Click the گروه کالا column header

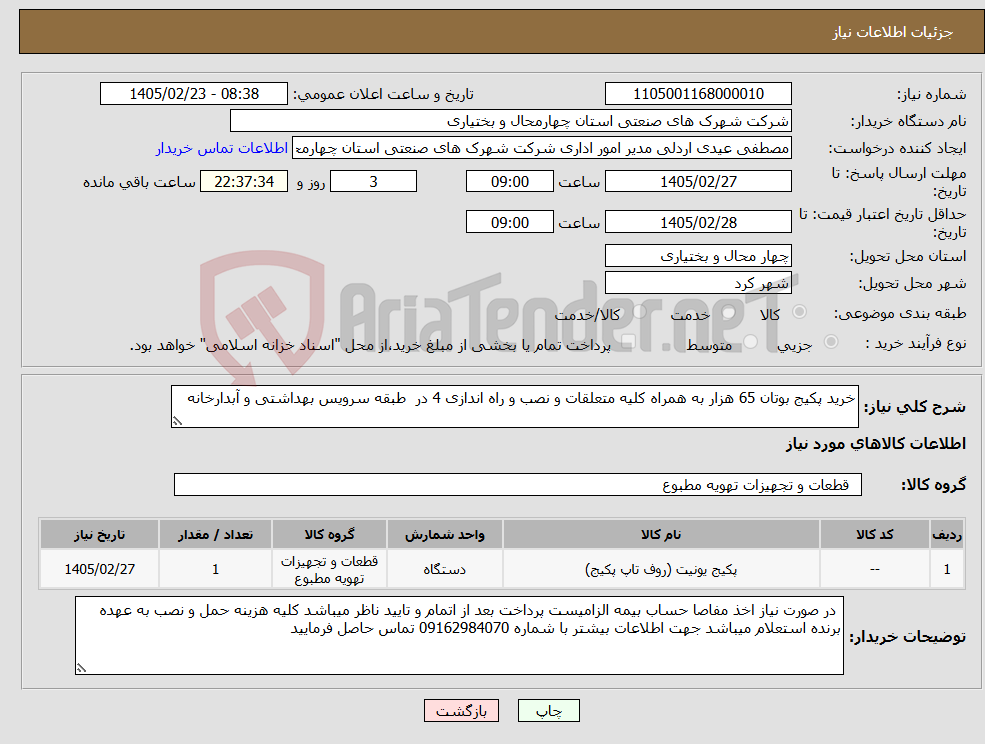pyautogui.click(x=329, y=534)
